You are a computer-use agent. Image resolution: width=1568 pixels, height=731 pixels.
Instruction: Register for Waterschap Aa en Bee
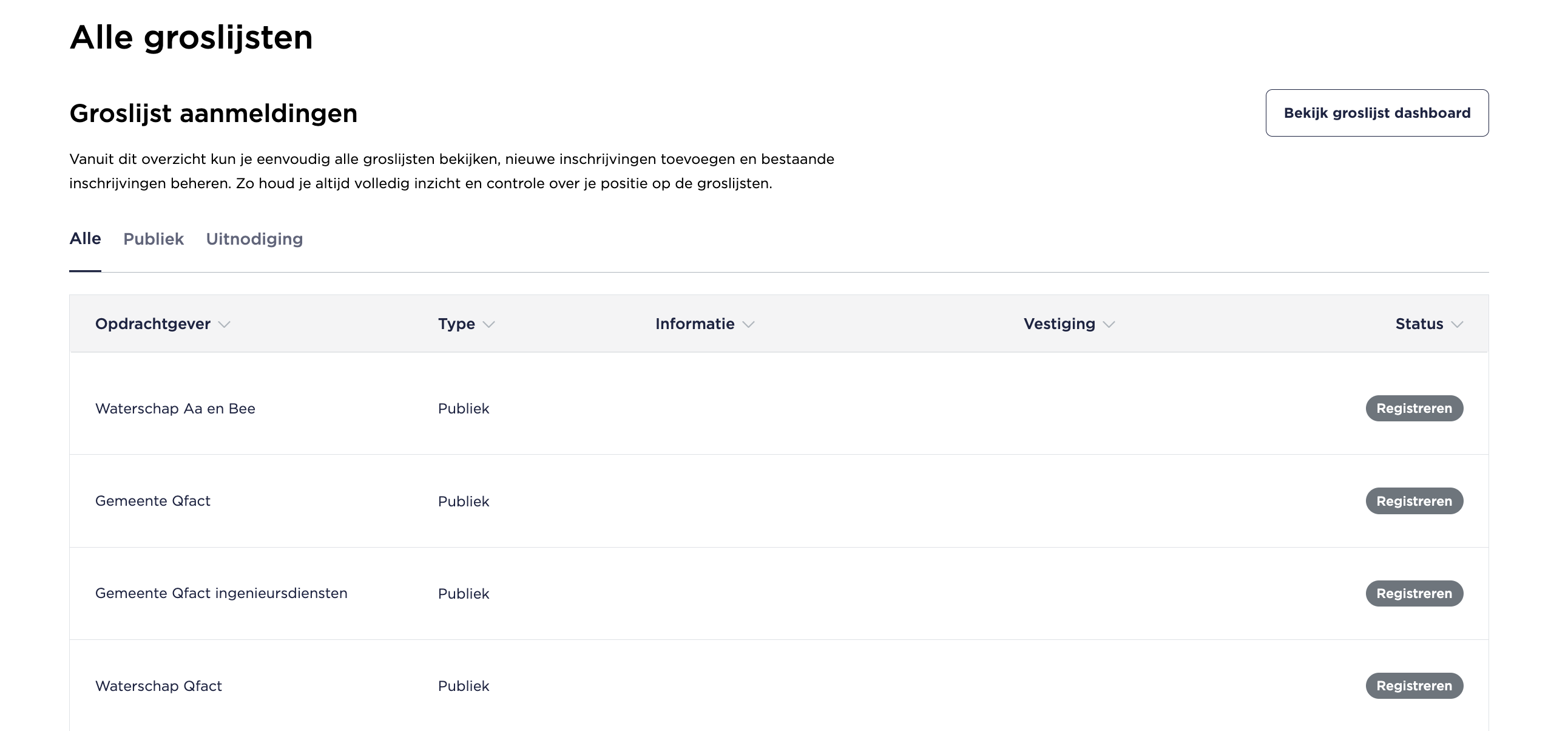point(1414,408)
